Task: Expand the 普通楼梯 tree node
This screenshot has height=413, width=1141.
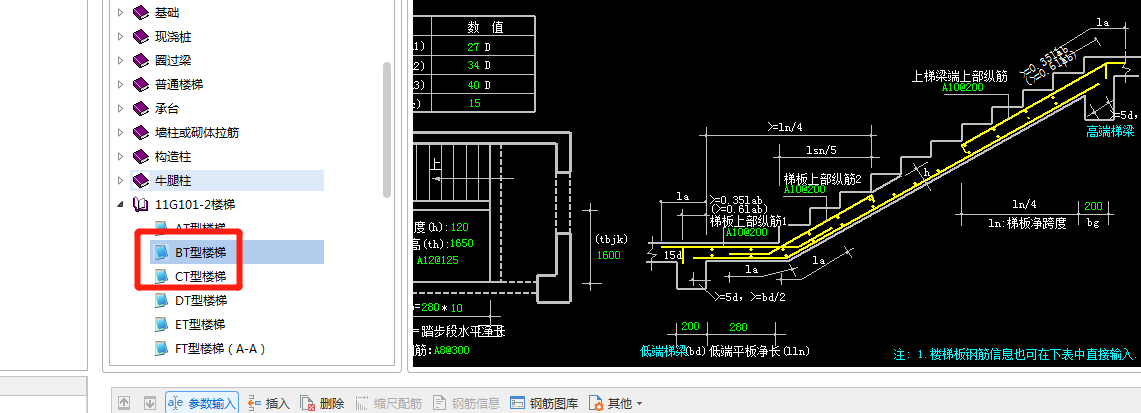Action: click(121, 84)
